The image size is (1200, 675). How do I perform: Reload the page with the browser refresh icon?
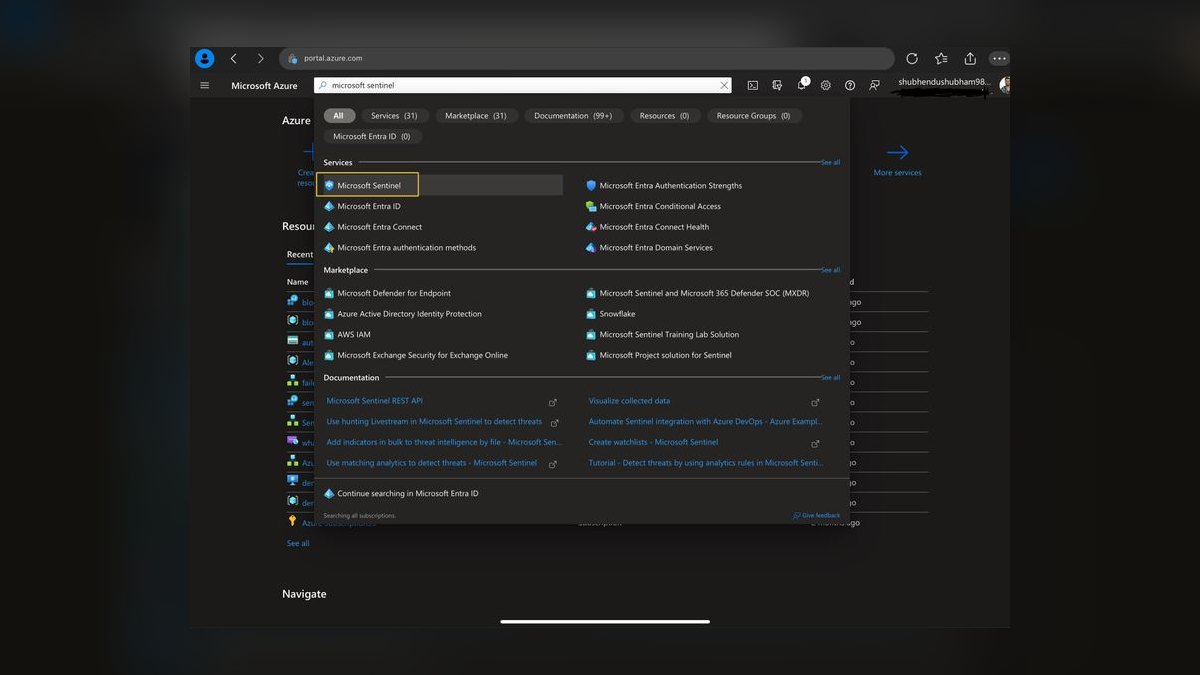(x=912, y=58)
